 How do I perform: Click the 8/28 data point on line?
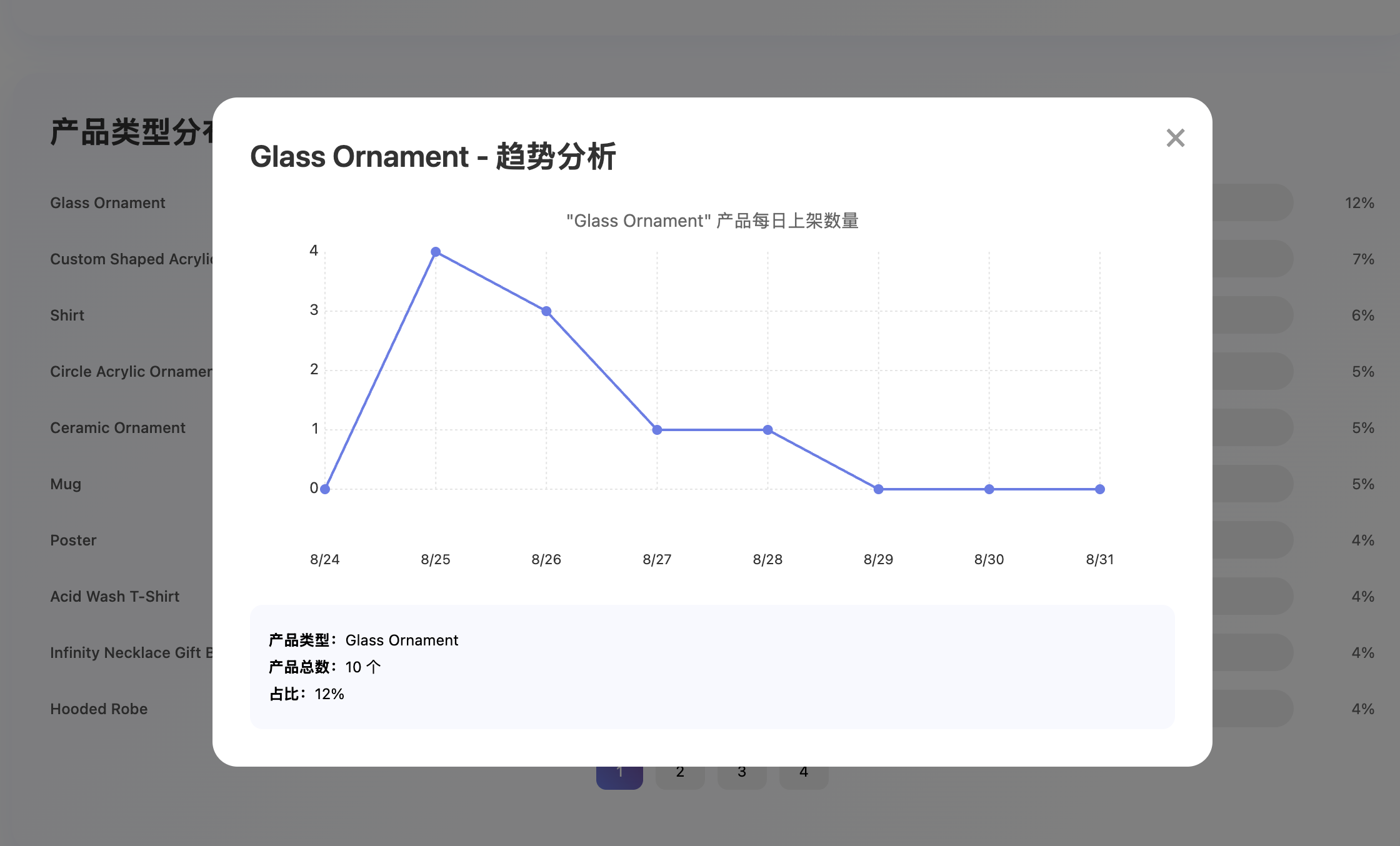pos(767,430)
